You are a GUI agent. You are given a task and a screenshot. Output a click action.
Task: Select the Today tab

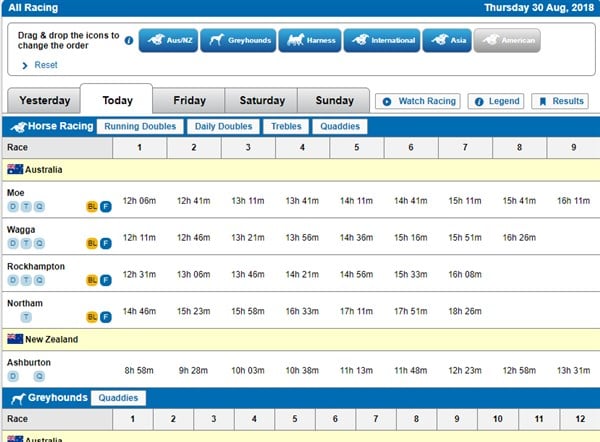tap(117, 100)
